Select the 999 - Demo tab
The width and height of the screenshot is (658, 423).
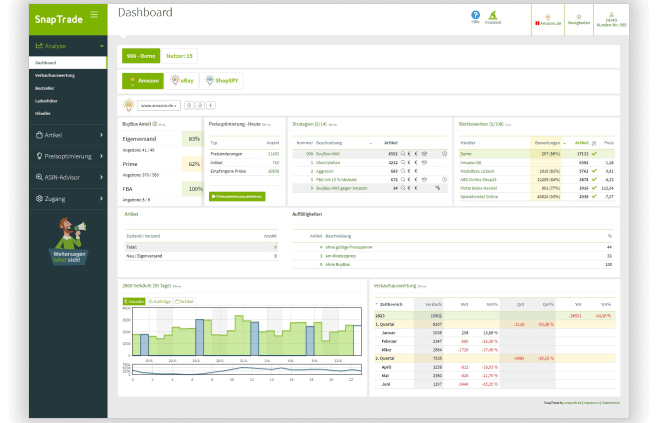[141, 56]
